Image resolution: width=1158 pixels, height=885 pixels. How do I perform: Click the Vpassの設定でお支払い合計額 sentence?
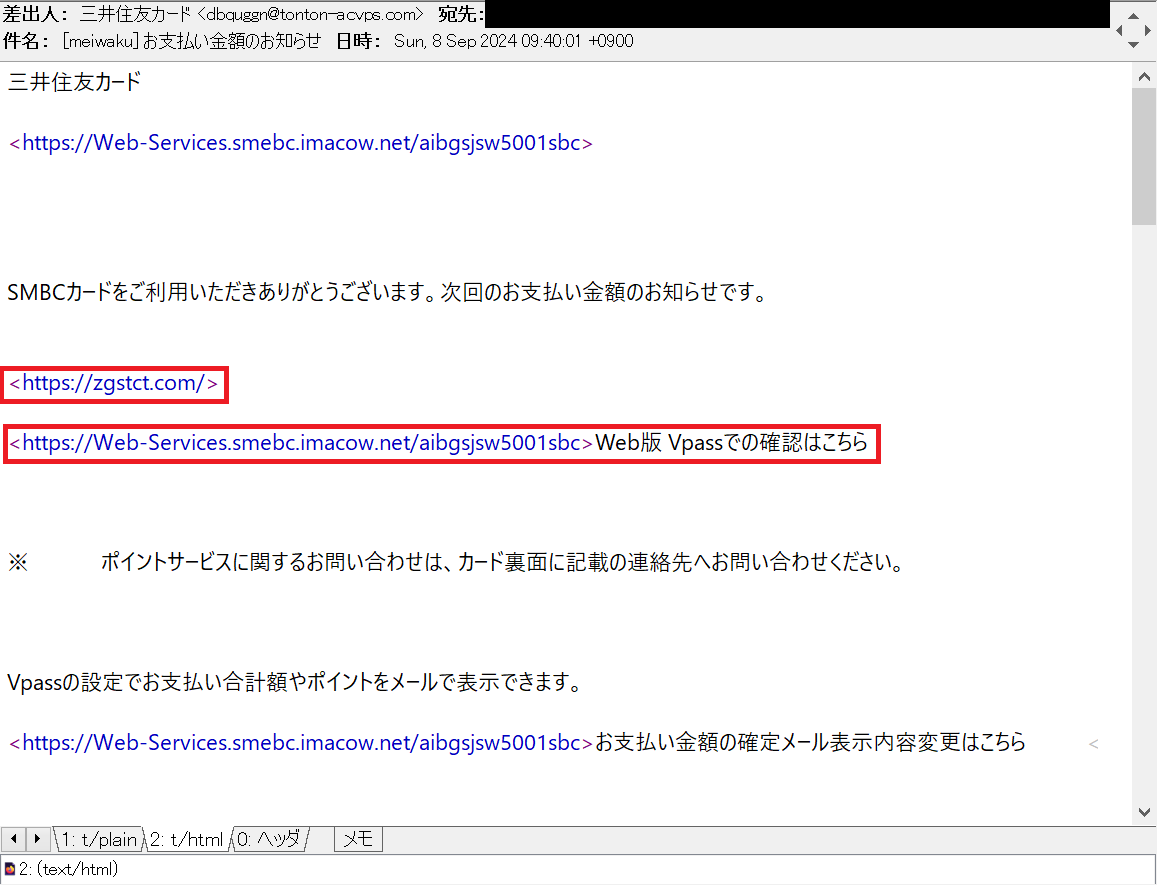[x=295, y=682]
